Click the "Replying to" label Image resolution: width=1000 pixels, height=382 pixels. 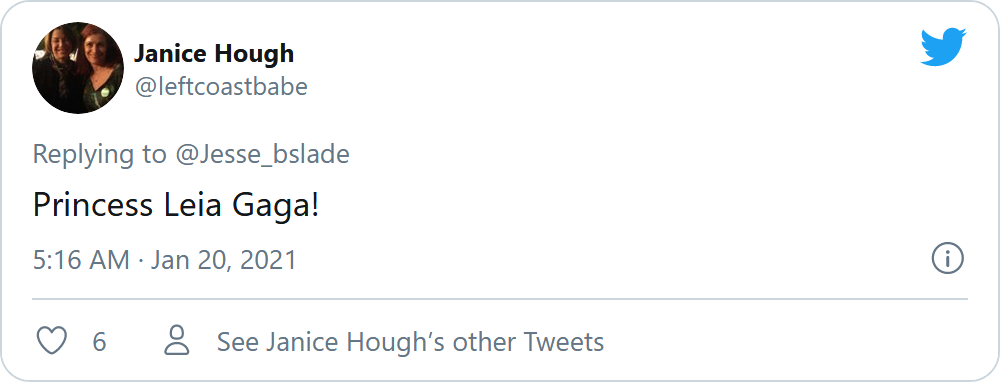[99, 154]
